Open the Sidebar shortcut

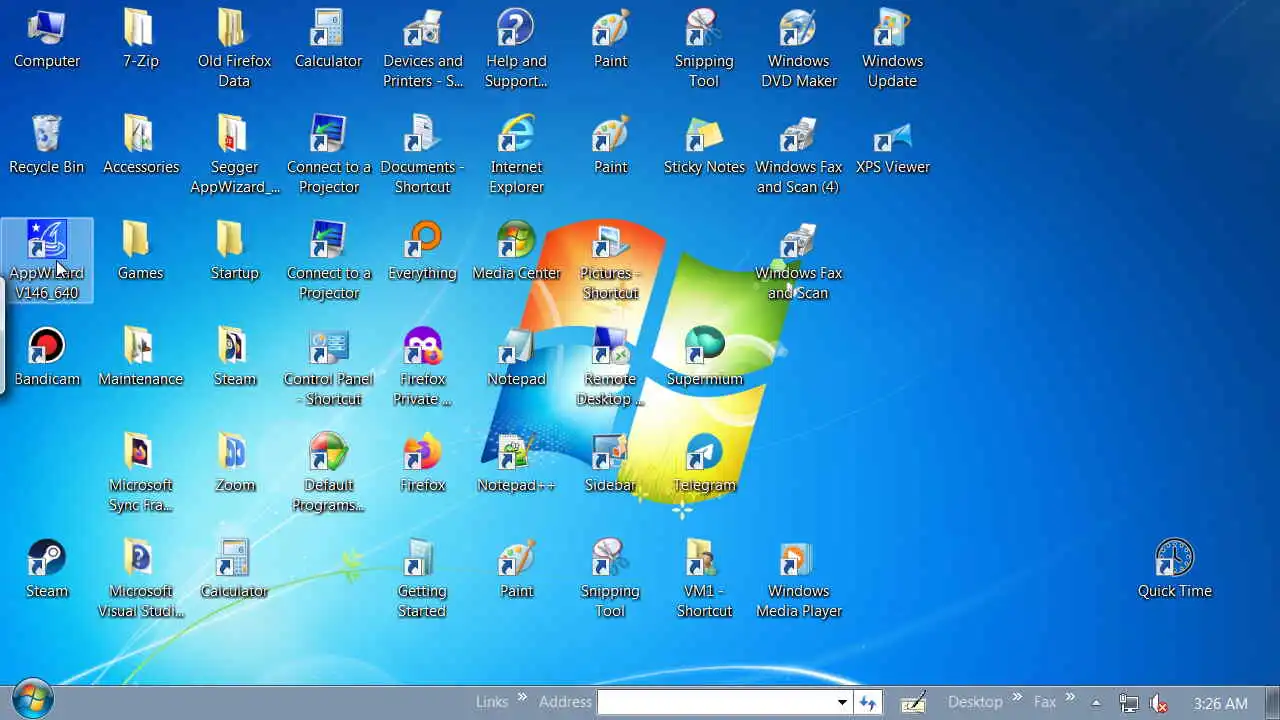tap(611, 464)
